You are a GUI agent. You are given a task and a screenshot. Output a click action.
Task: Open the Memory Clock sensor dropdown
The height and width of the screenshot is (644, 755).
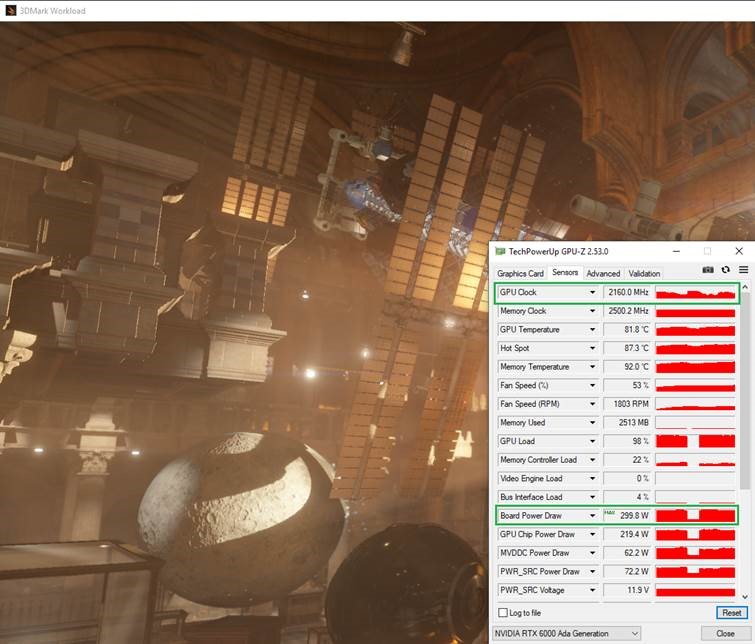click(x=592, y=311)
